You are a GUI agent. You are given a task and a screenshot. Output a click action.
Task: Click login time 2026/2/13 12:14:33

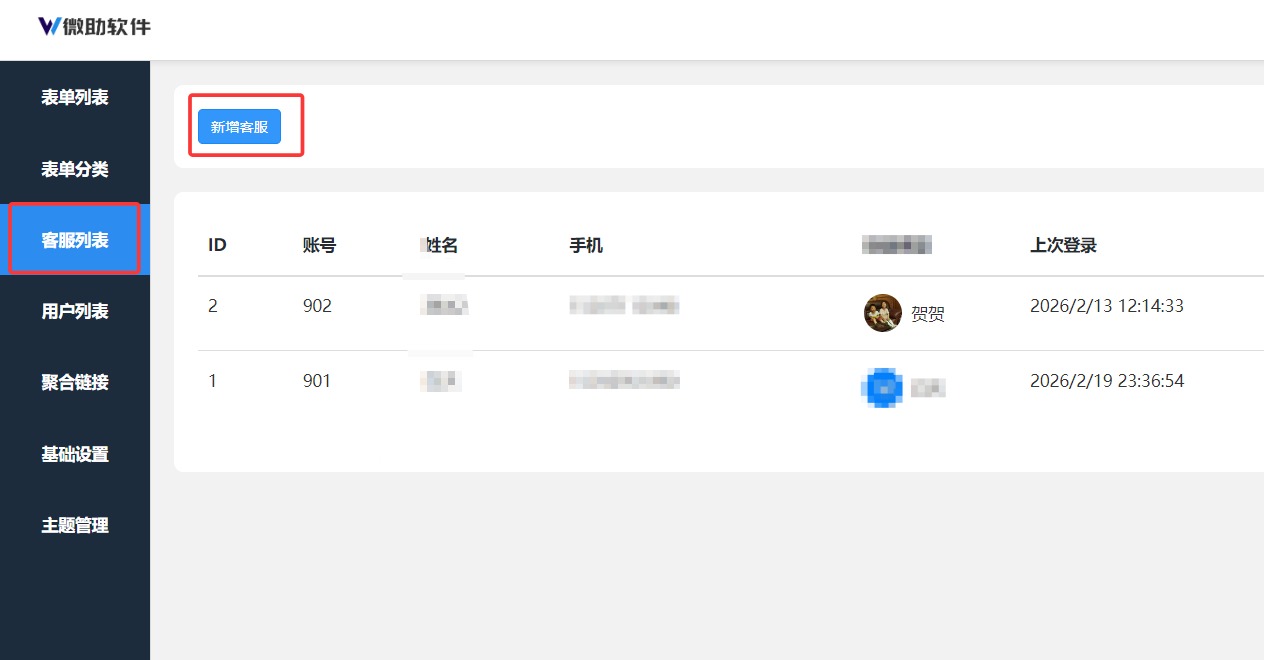coord(1106,306)
